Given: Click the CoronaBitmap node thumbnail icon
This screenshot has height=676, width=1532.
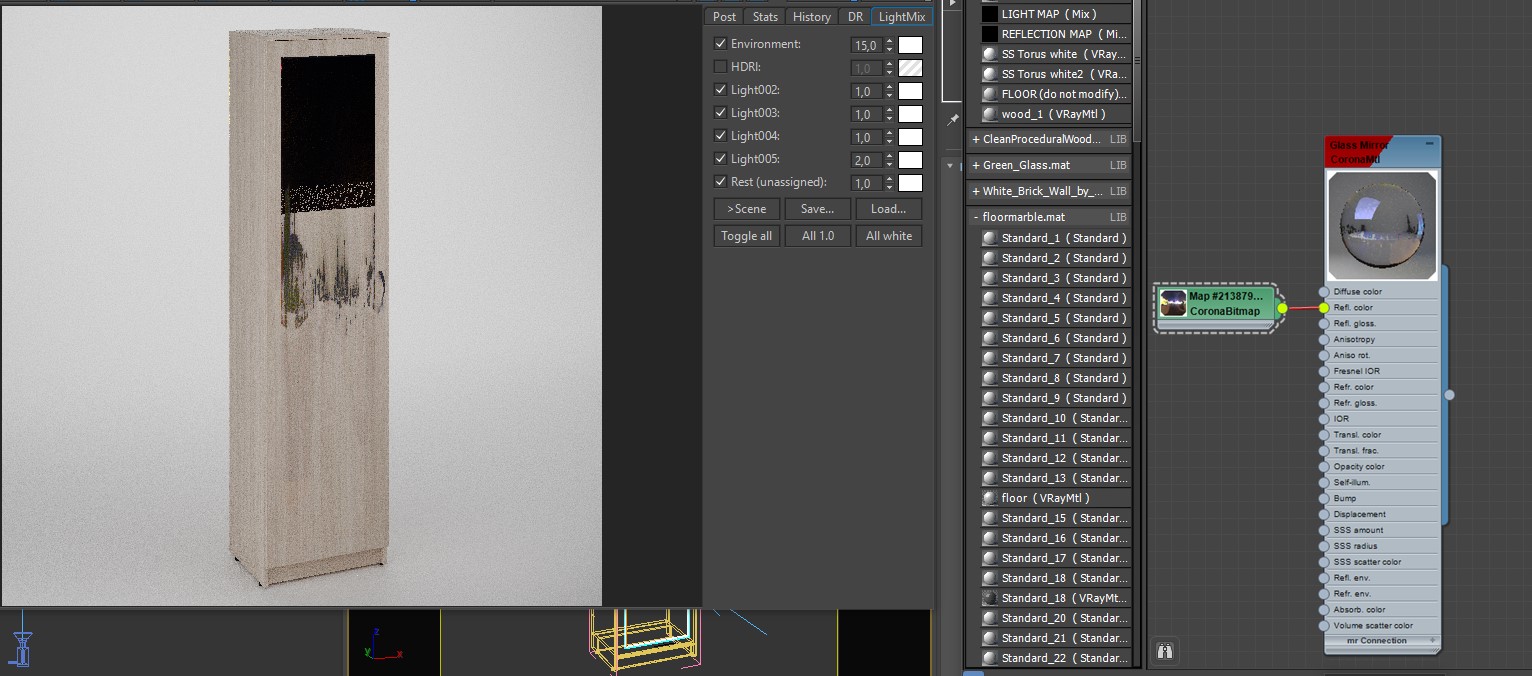Looking at the screenshot, I should tap(1173, 304).
